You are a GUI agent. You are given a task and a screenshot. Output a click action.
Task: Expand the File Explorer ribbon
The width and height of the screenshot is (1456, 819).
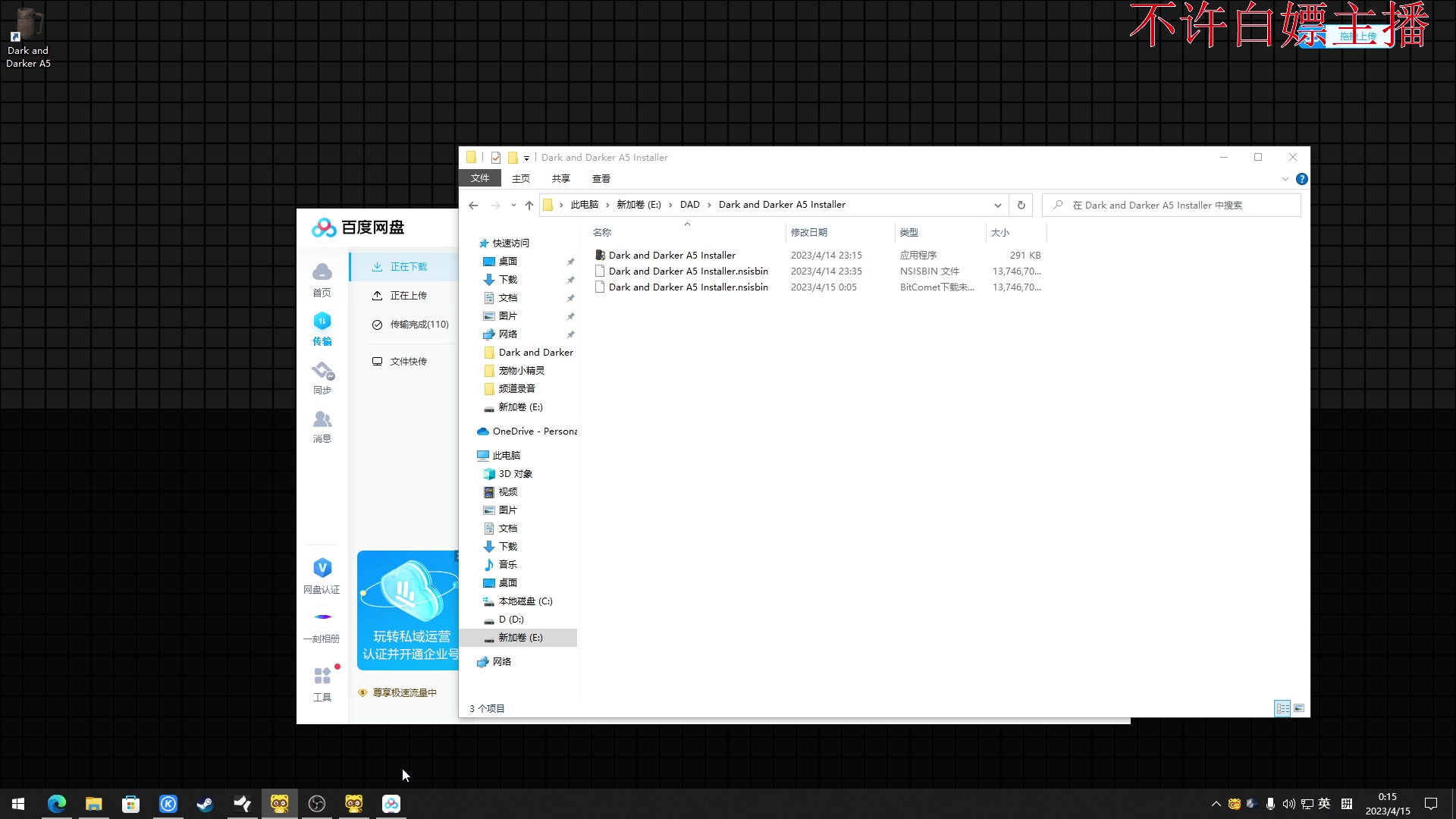pyautogui.click(x=1285, y=179)
